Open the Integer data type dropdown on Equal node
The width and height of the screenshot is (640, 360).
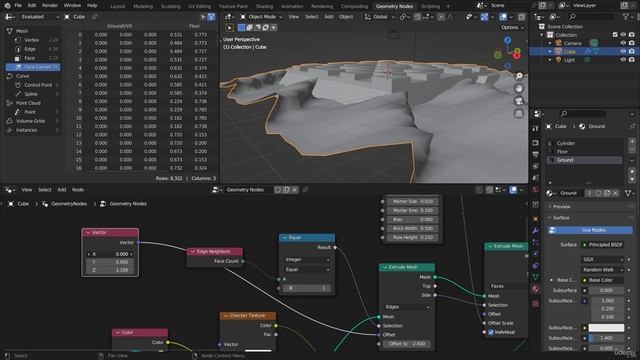tap(307, 260)
